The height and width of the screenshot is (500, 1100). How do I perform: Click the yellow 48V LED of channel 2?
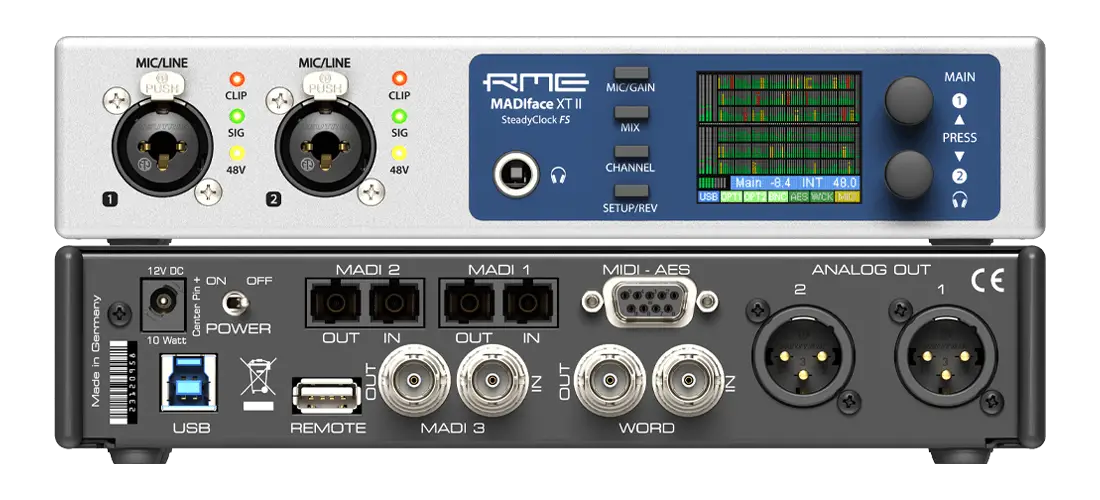pos(399,153)
